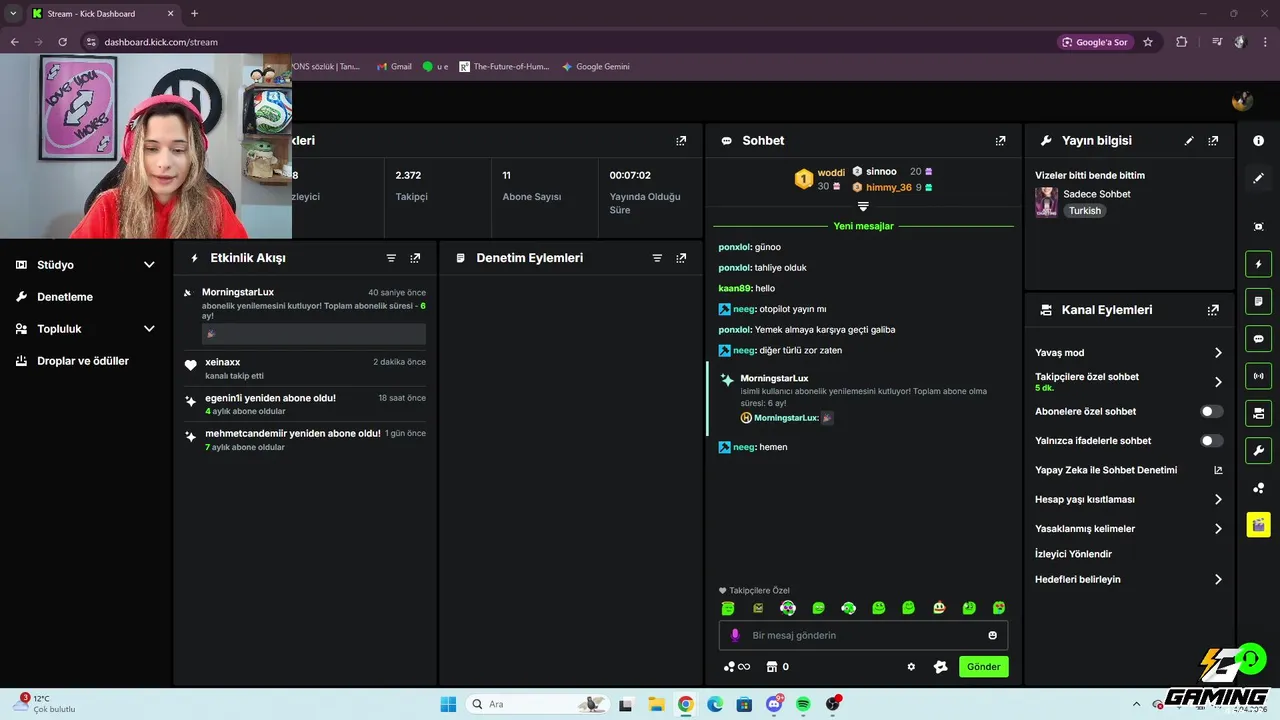Pop out the Denetim Eylemleri panel
This screenshot has height=720, width=1280.
681,258
